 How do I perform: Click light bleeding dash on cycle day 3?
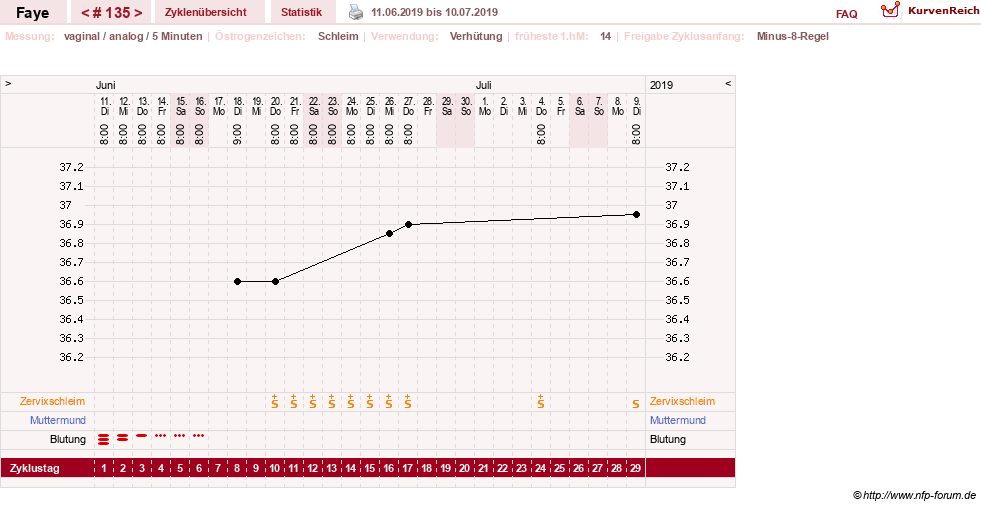pyautogui.click(x=142, y=435)
